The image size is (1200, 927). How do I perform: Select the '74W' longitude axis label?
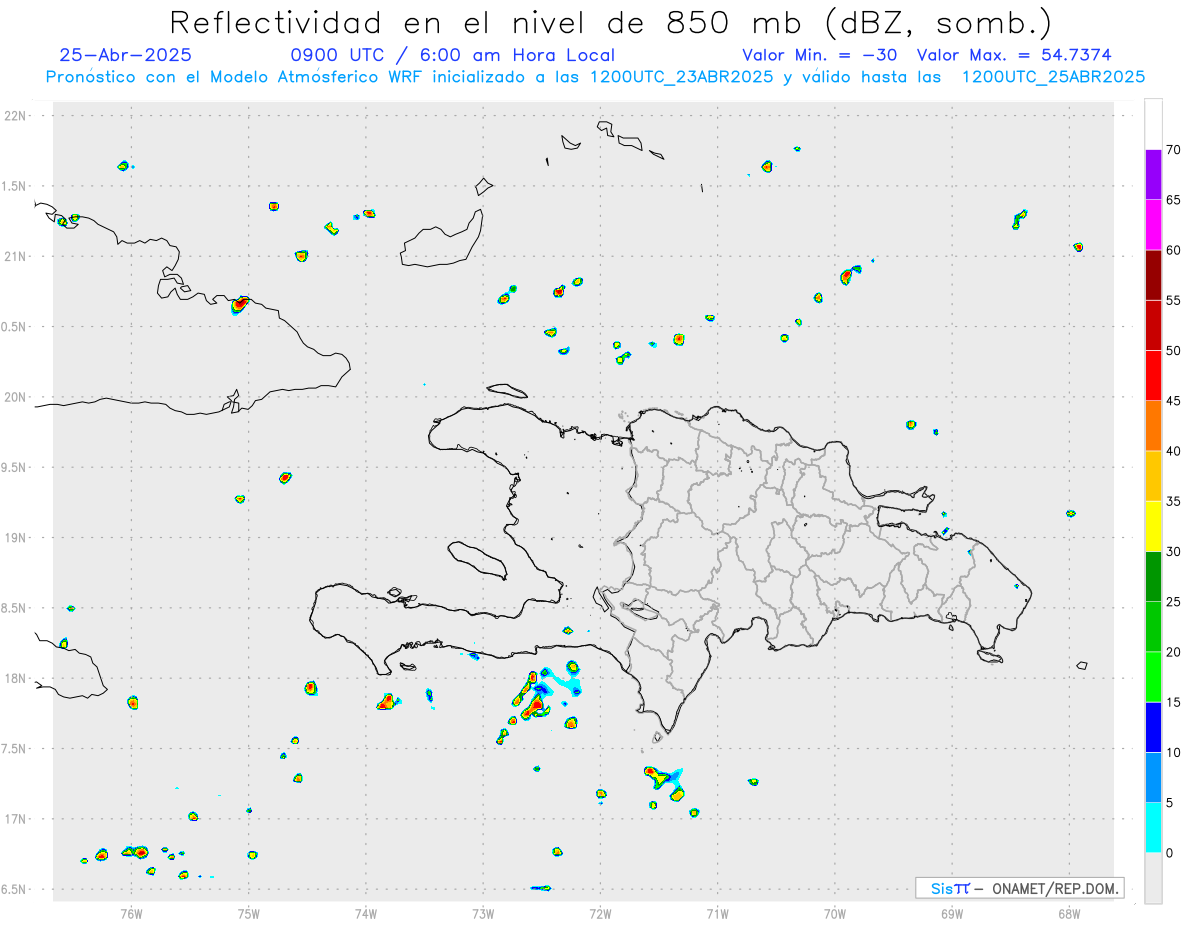point(365,913)
